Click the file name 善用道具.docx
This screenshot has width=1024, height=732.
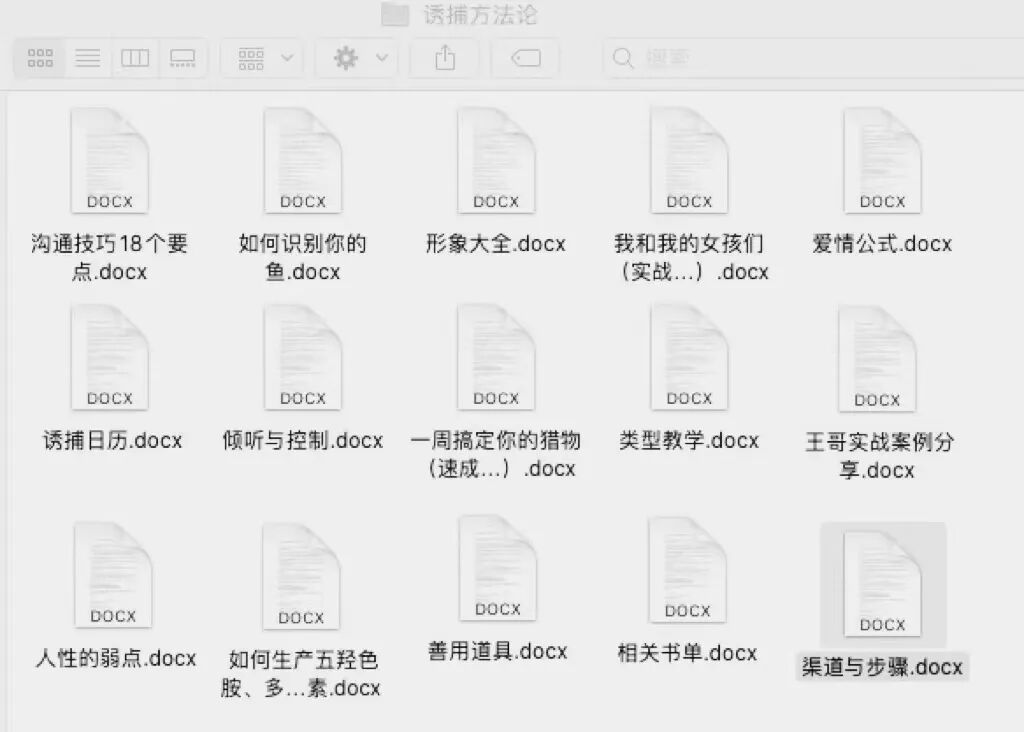point(498,652)
